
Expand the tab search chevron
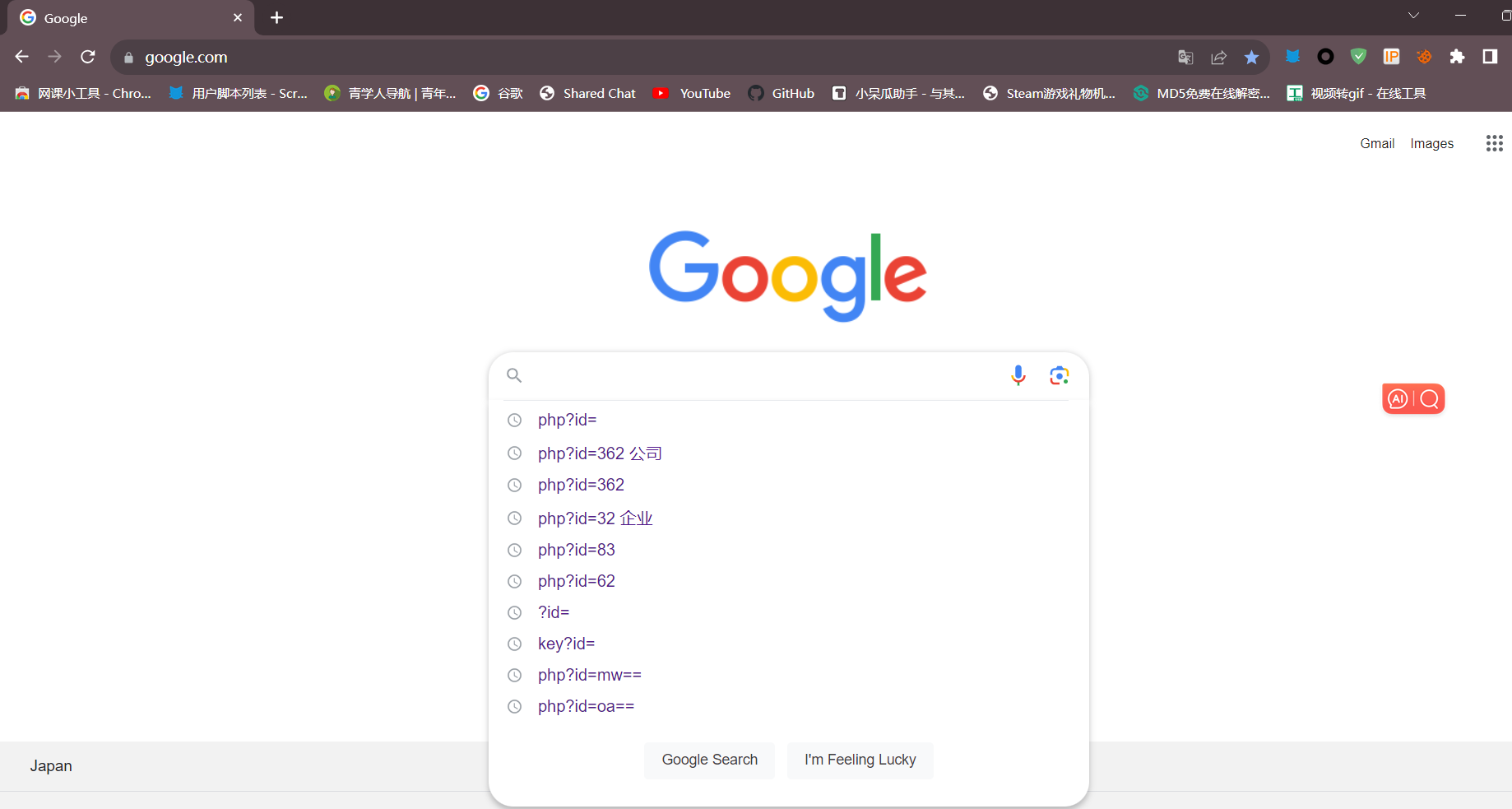point(1413,15)
